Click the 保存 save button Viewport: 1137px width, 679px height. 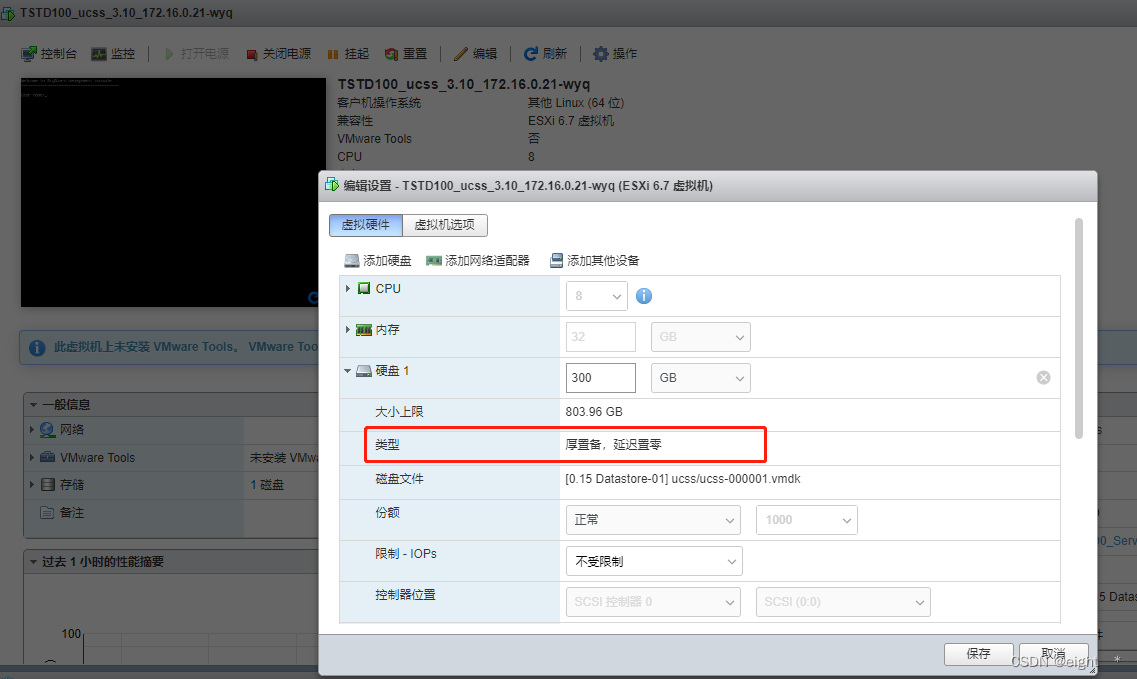[978, 654]
